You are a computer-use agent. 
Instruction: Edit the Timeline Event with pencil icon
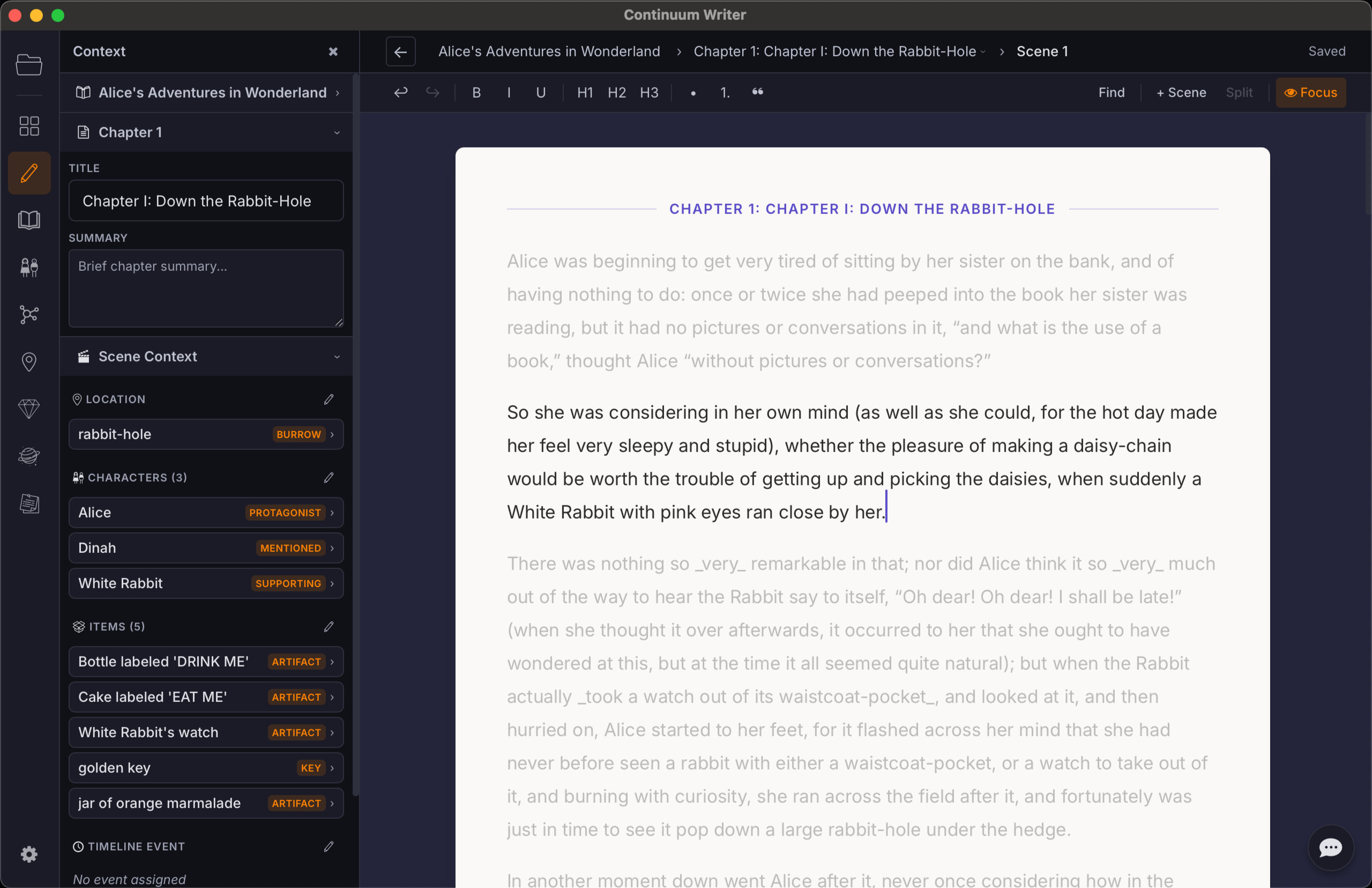(x=329, y=847)
